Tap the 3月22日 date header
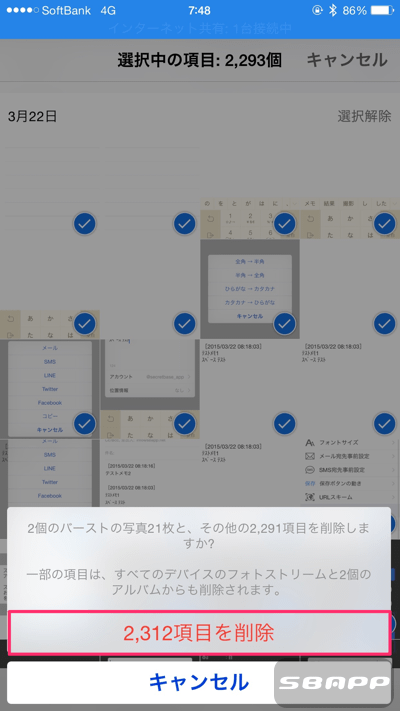Viewport: 400px width, 711px height. pos(32,117)
